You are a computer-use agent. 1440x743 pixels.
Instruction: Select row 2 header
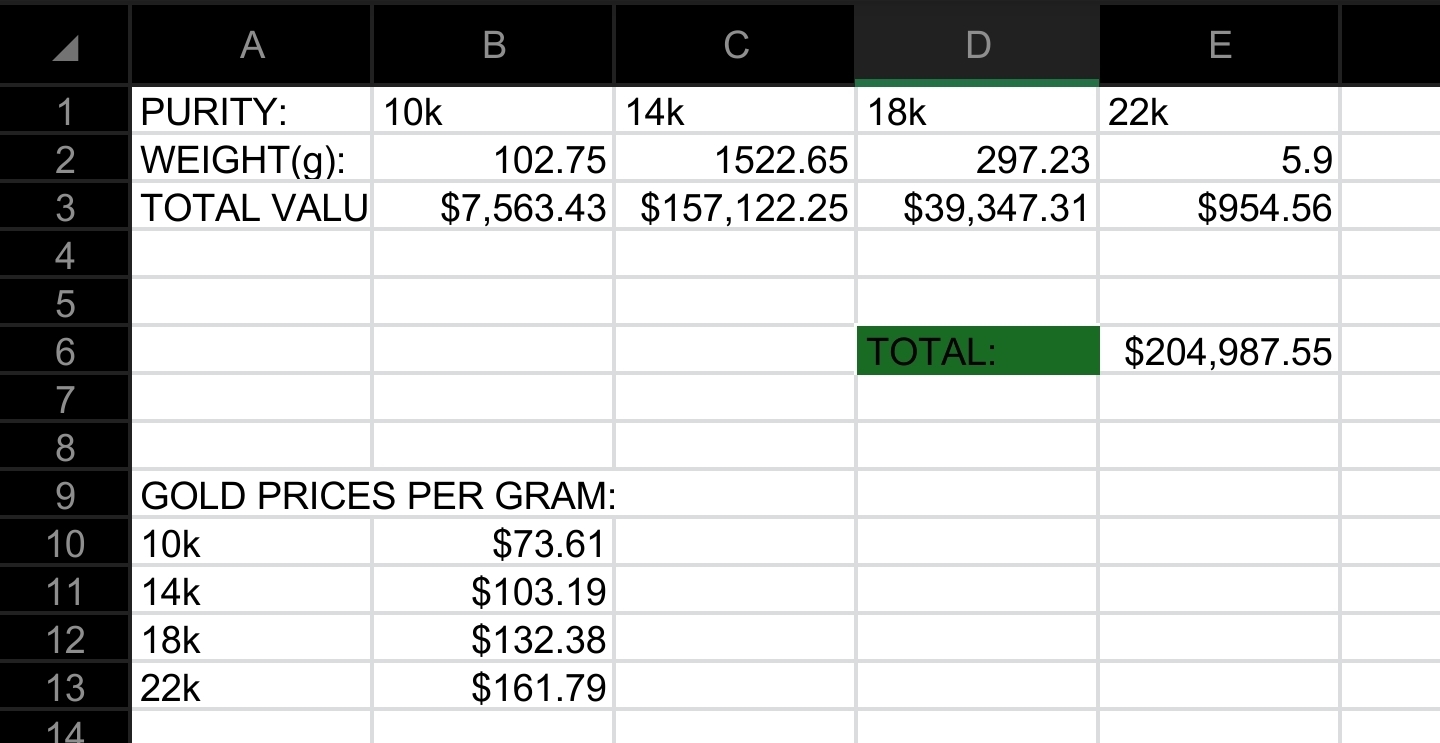(65, 159)
